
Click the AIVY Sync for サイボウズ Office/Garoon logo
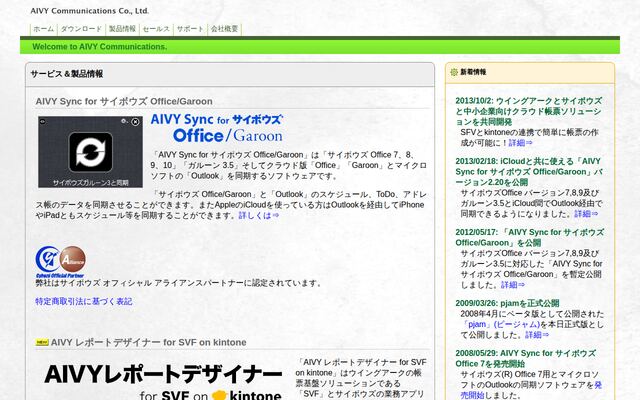click(x=216, y=129)
